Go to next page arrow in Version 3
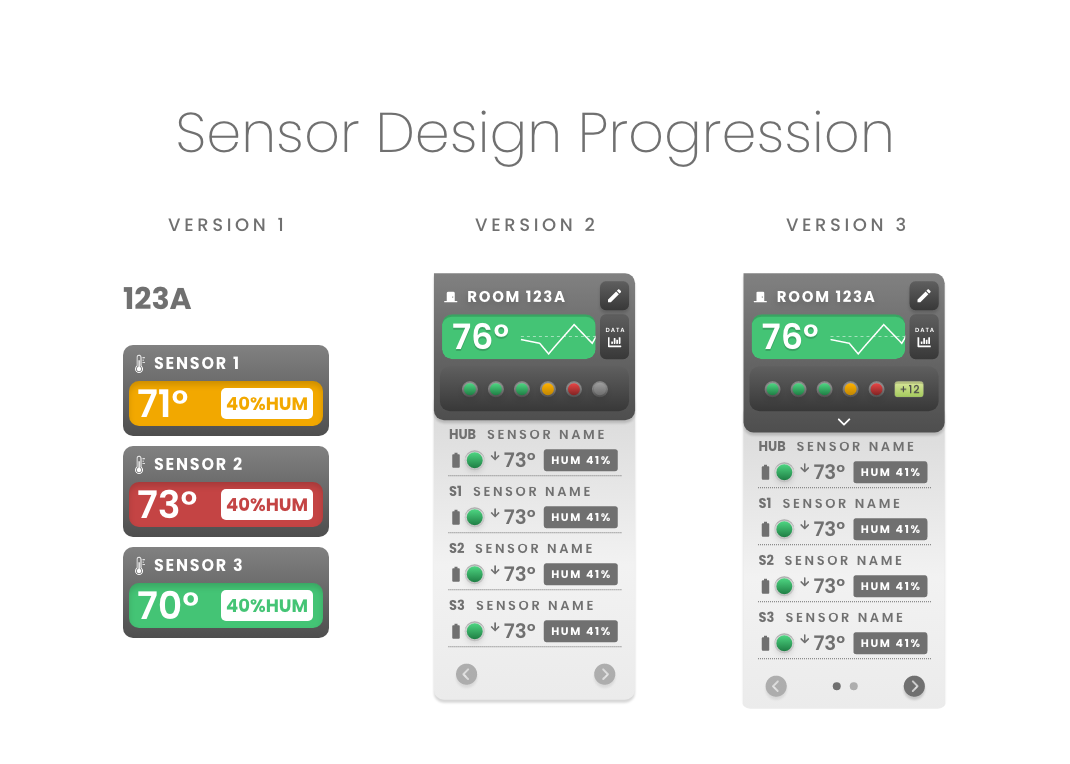Screen dimensions: 1070x764 pos(914,686)
